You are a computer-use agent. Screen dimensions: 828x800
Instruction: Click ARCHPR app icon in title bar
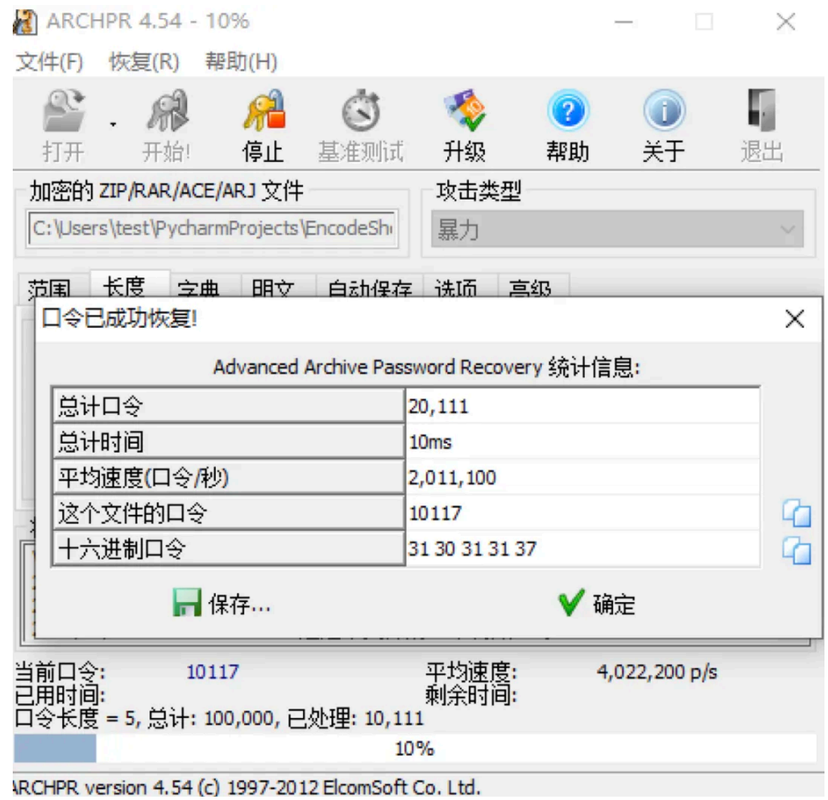coord(25,22)
